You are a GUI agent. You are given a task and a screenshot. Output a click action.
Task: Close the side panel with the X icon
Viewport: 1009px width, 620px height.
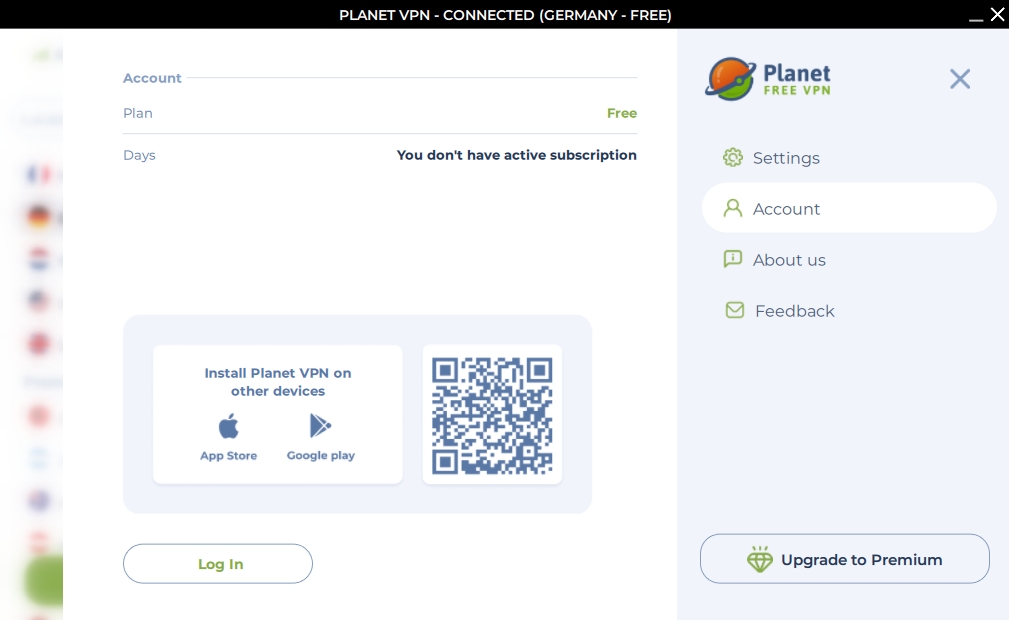pos(960,79)
